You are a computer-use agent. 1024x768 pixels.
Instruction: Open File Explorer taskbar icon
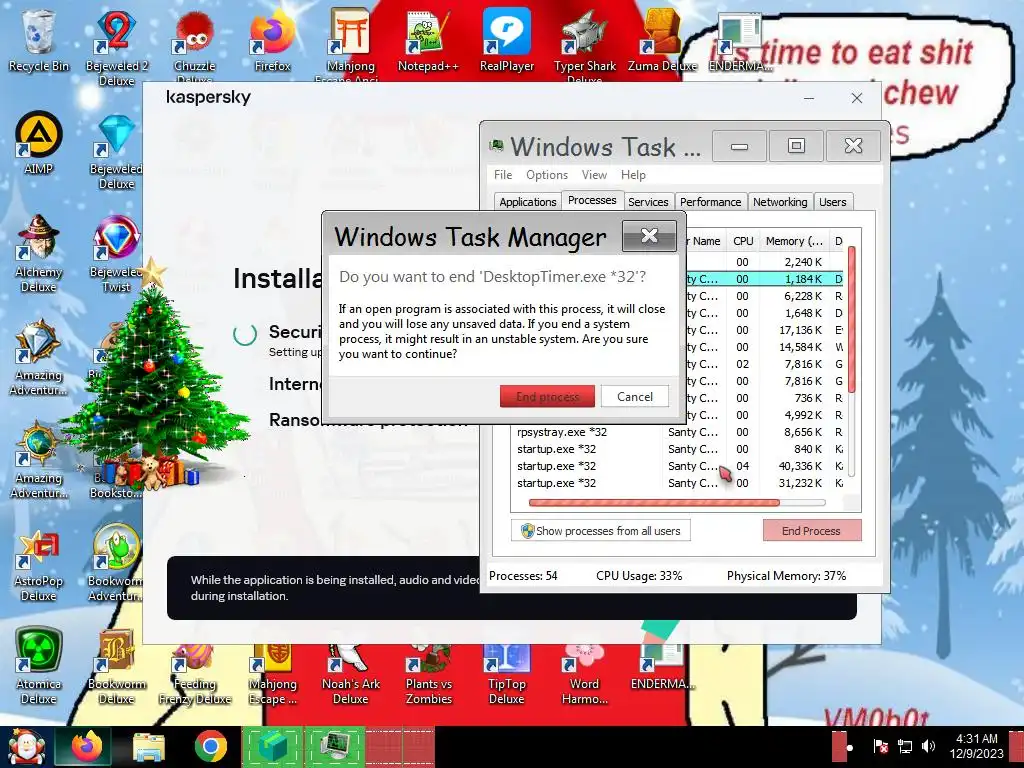coord(149,746)
